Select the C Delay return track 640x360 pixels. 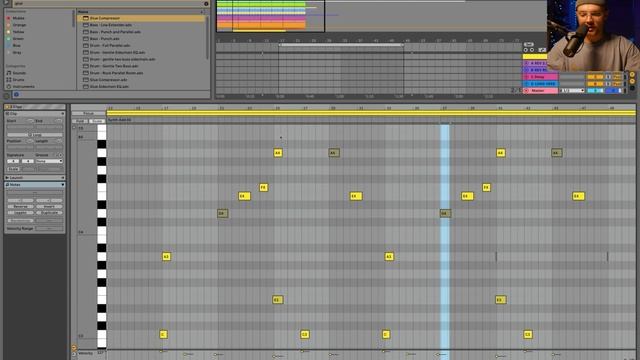[x=540, y=77]
